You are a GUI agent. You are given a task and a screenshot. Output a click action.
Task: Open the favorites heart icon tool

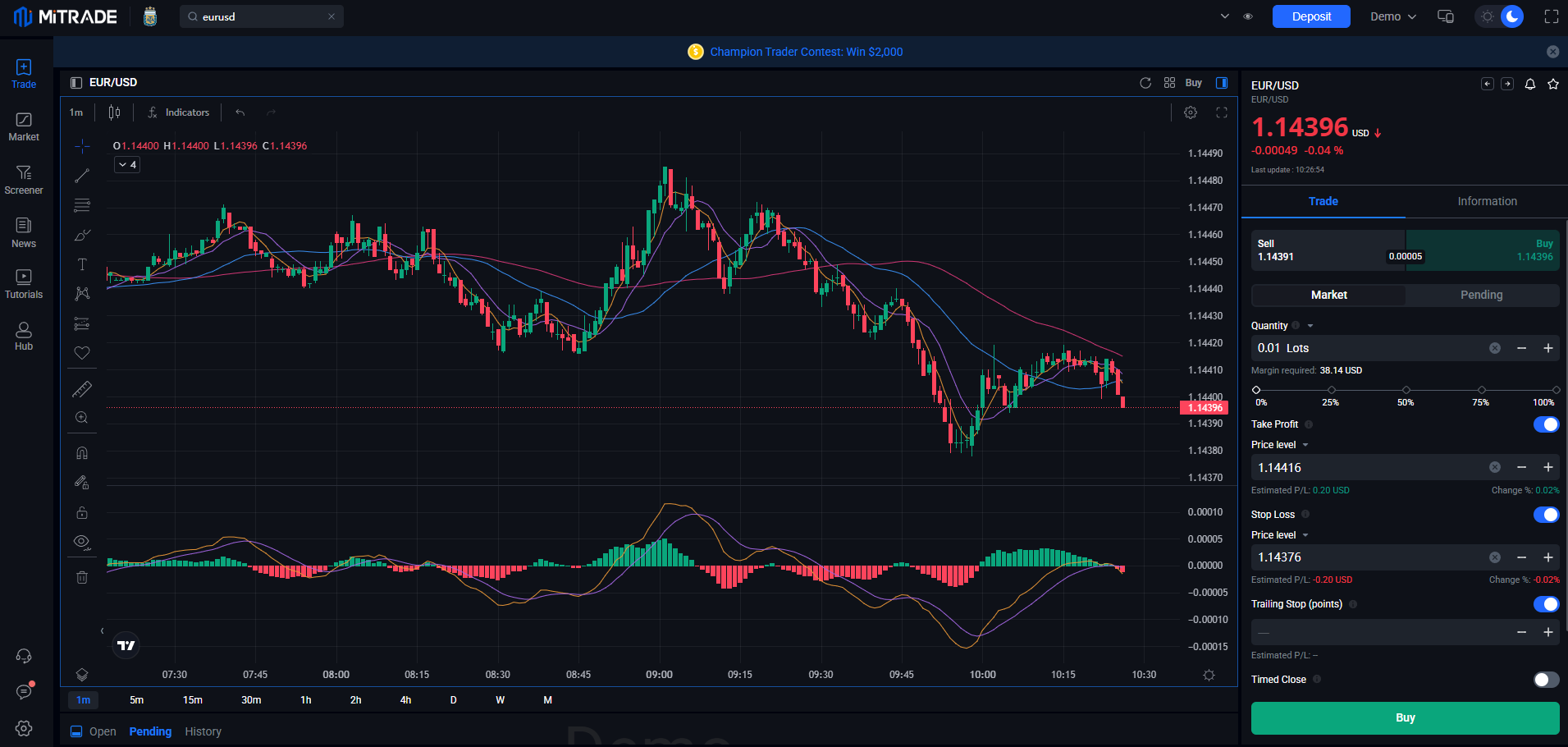point(82,353)
